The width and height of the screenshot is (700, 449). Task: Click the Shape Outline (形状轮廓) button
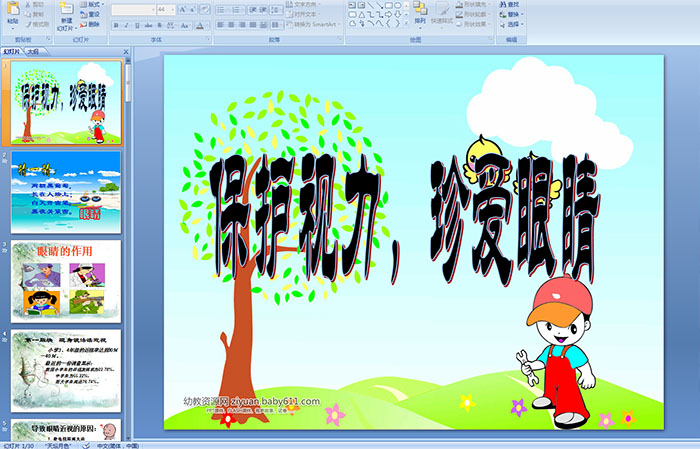click(473, 14)
